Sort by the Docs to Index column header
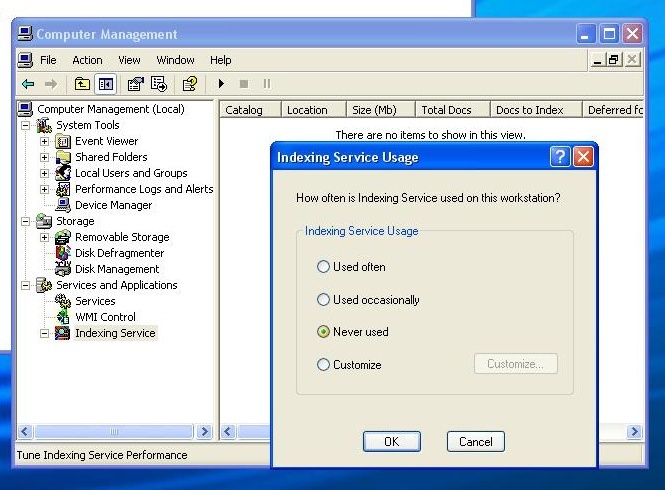 pyautogui.click(x=536, y=110)
